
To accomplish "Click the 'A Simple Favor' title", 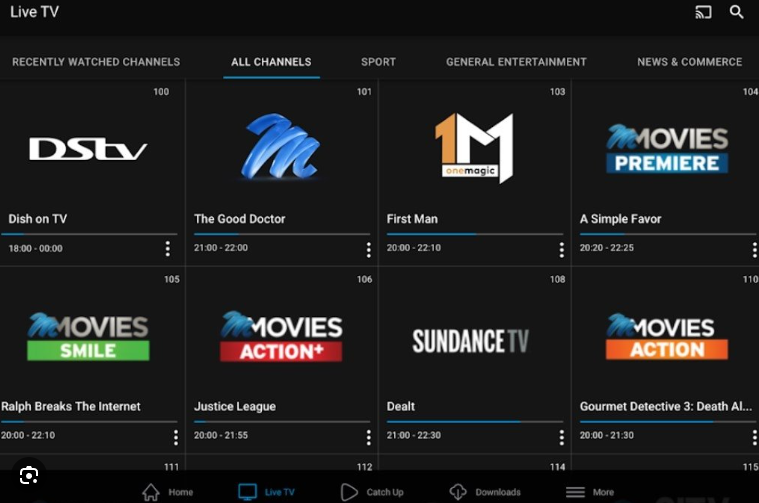I will point(621,219).
